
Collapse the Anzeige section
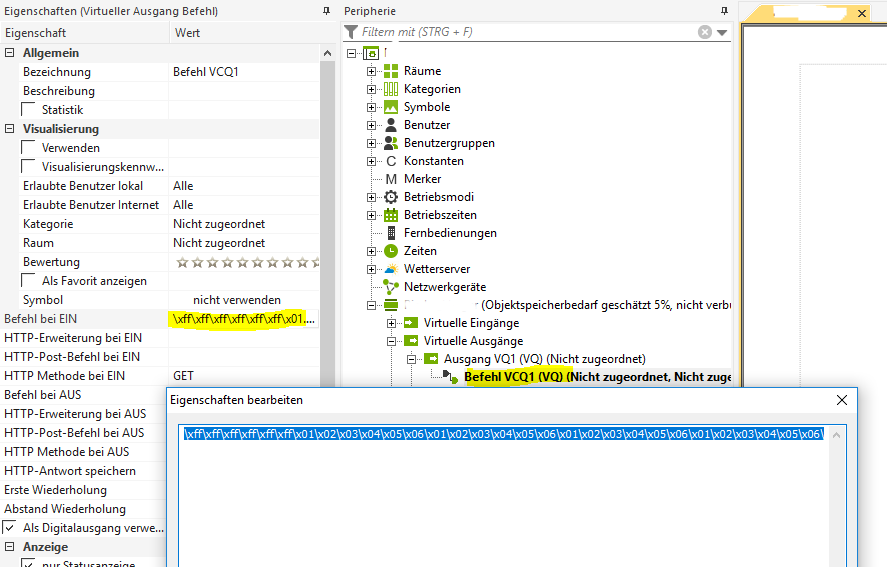(x=9, y=547)
